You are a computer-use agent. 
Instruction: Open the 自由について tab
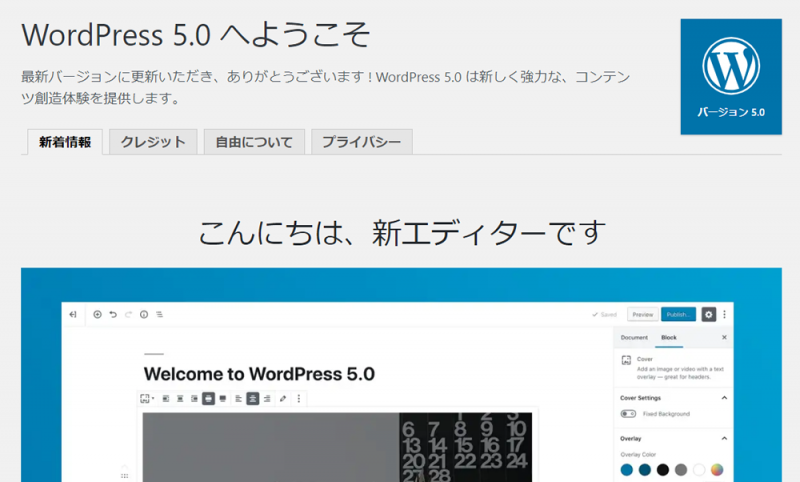254,142
